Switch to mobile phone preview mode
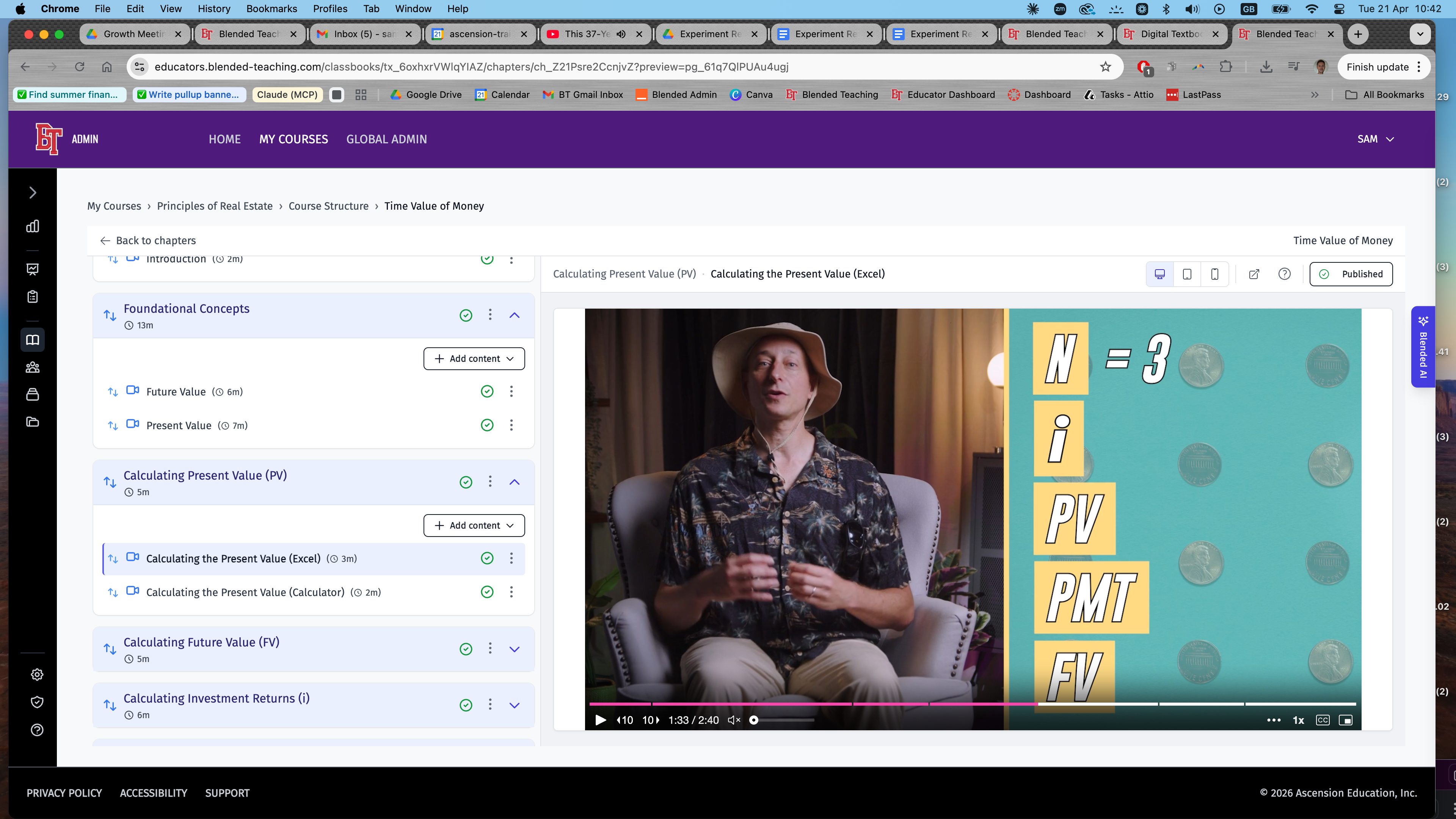The image size is (1456, 819). click(1214, 274)
